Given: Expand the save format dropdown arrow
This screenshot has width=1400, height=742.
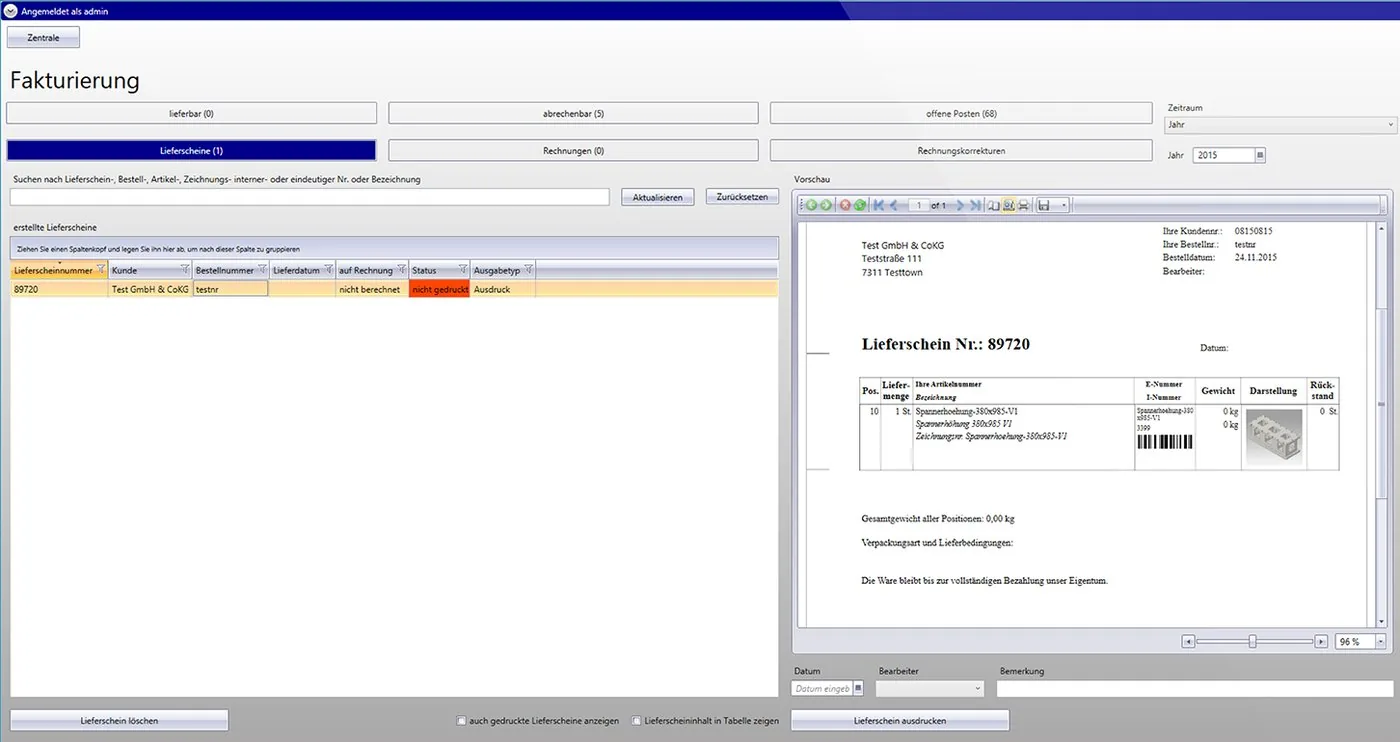Looking at the screenshot, I should point(1062,205).
